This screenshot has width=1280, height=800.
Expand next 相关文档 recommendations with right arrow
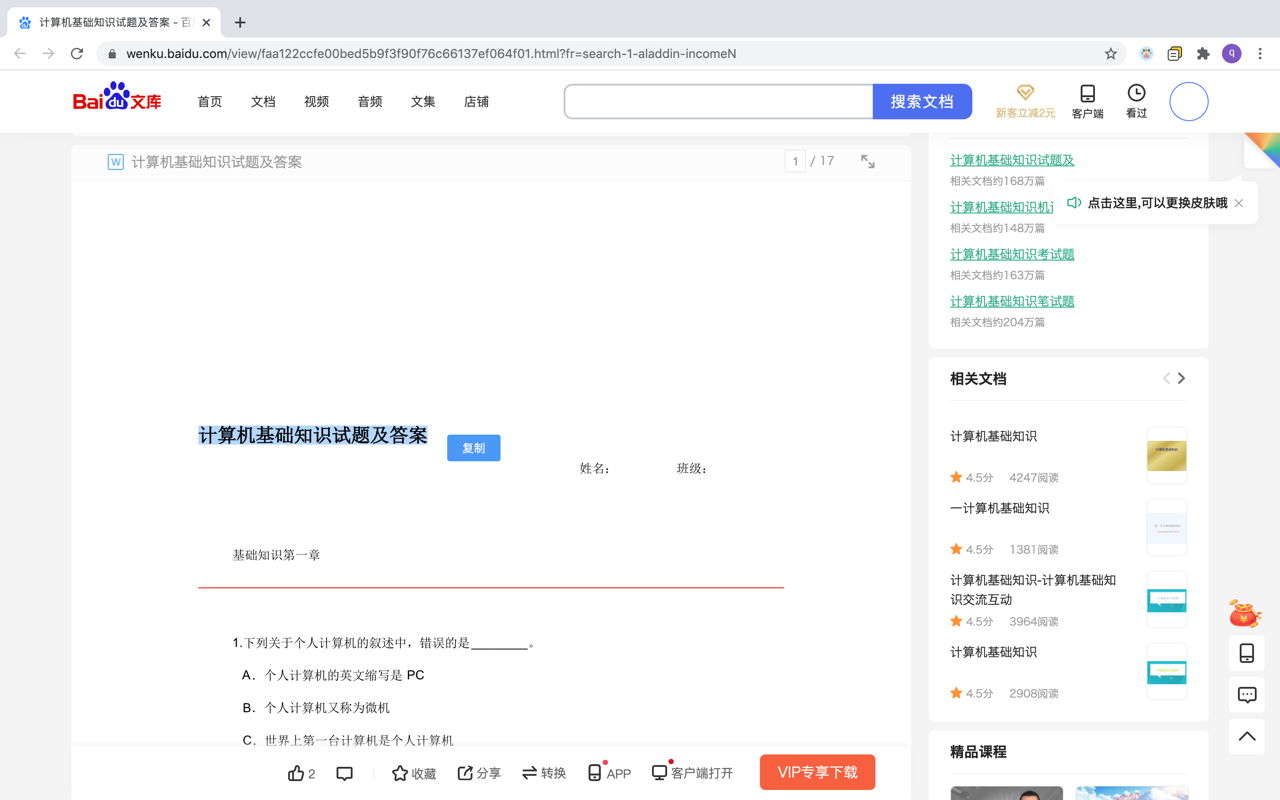pyautogui.click(x=1183, y=378)
